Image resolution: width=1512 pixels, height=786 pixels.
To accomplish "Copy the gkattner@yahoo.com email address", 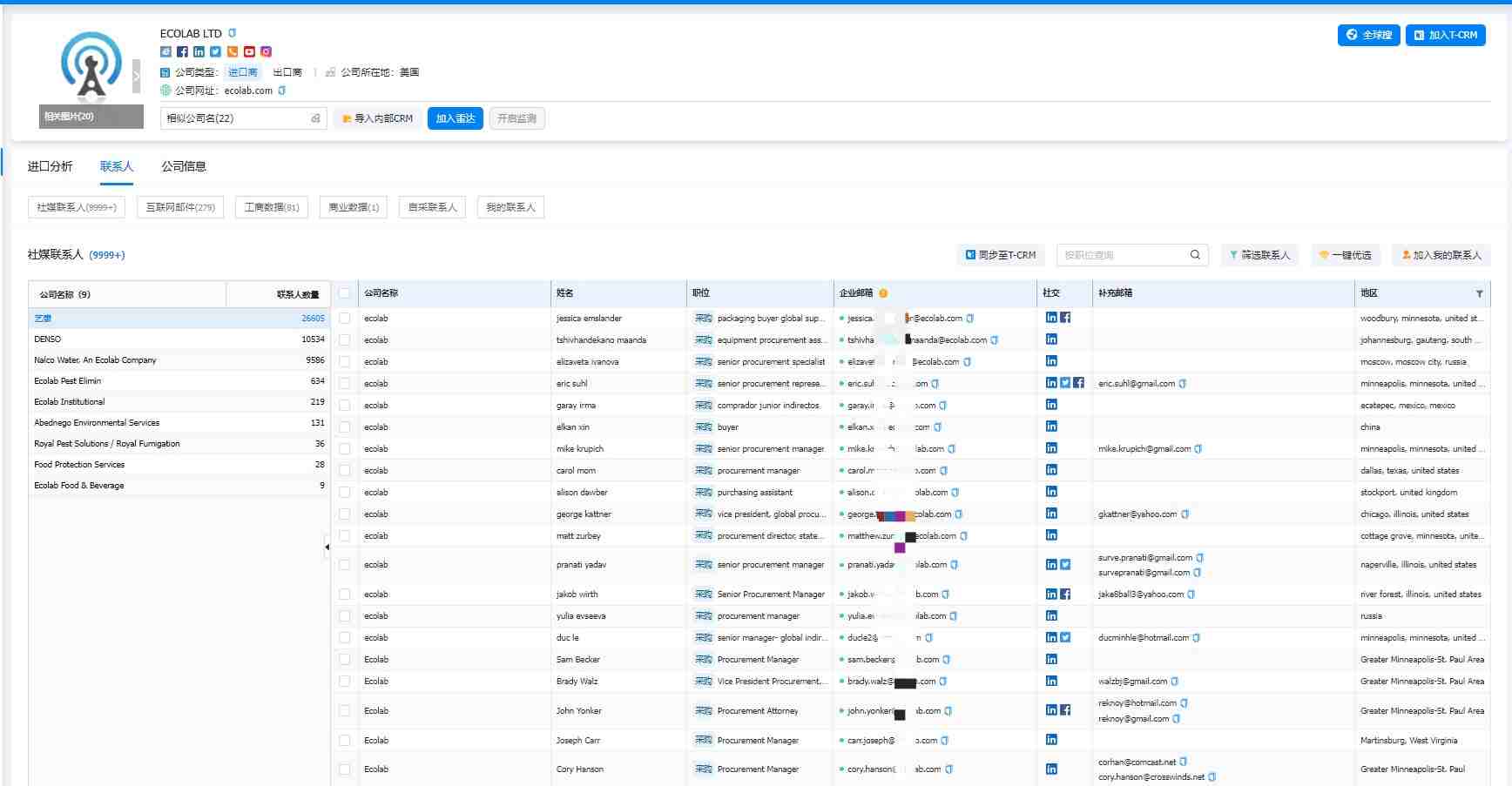I will [x=1185, y=514].
